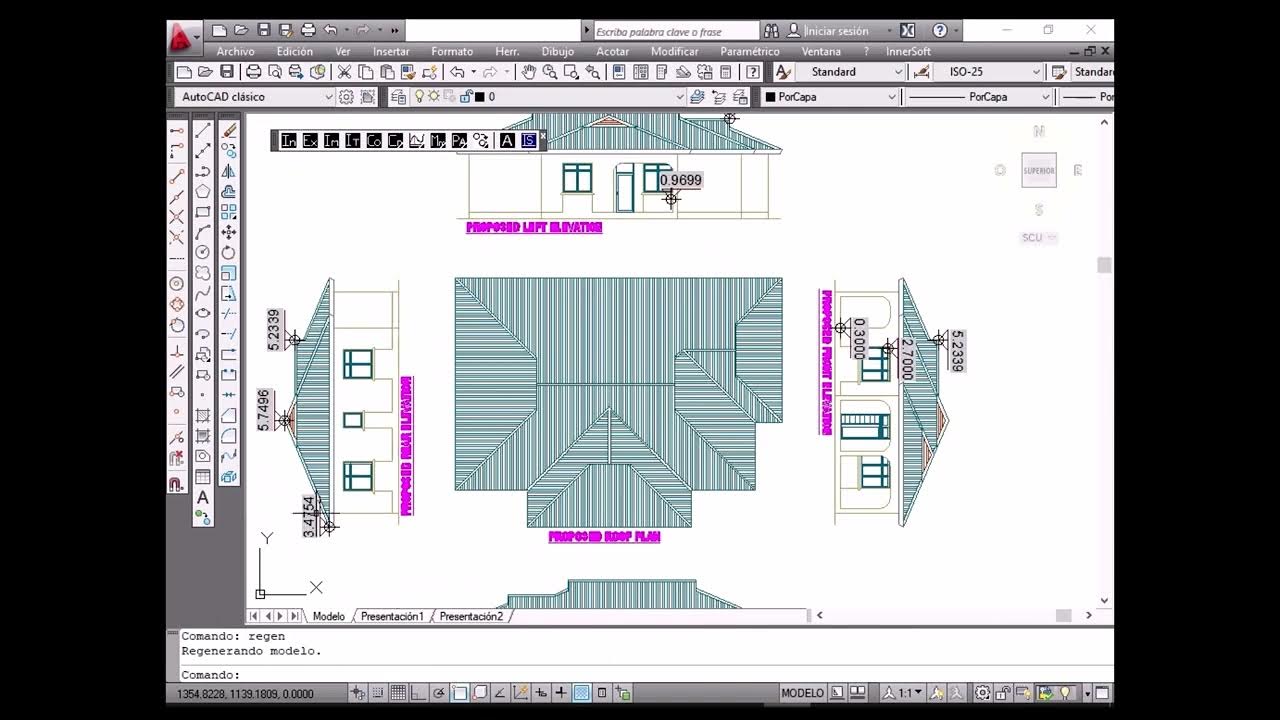The height and width of the screenshot is (720, 1280).
Task: Click the InnerSoft toolbar A button
Action: point(507,141)
